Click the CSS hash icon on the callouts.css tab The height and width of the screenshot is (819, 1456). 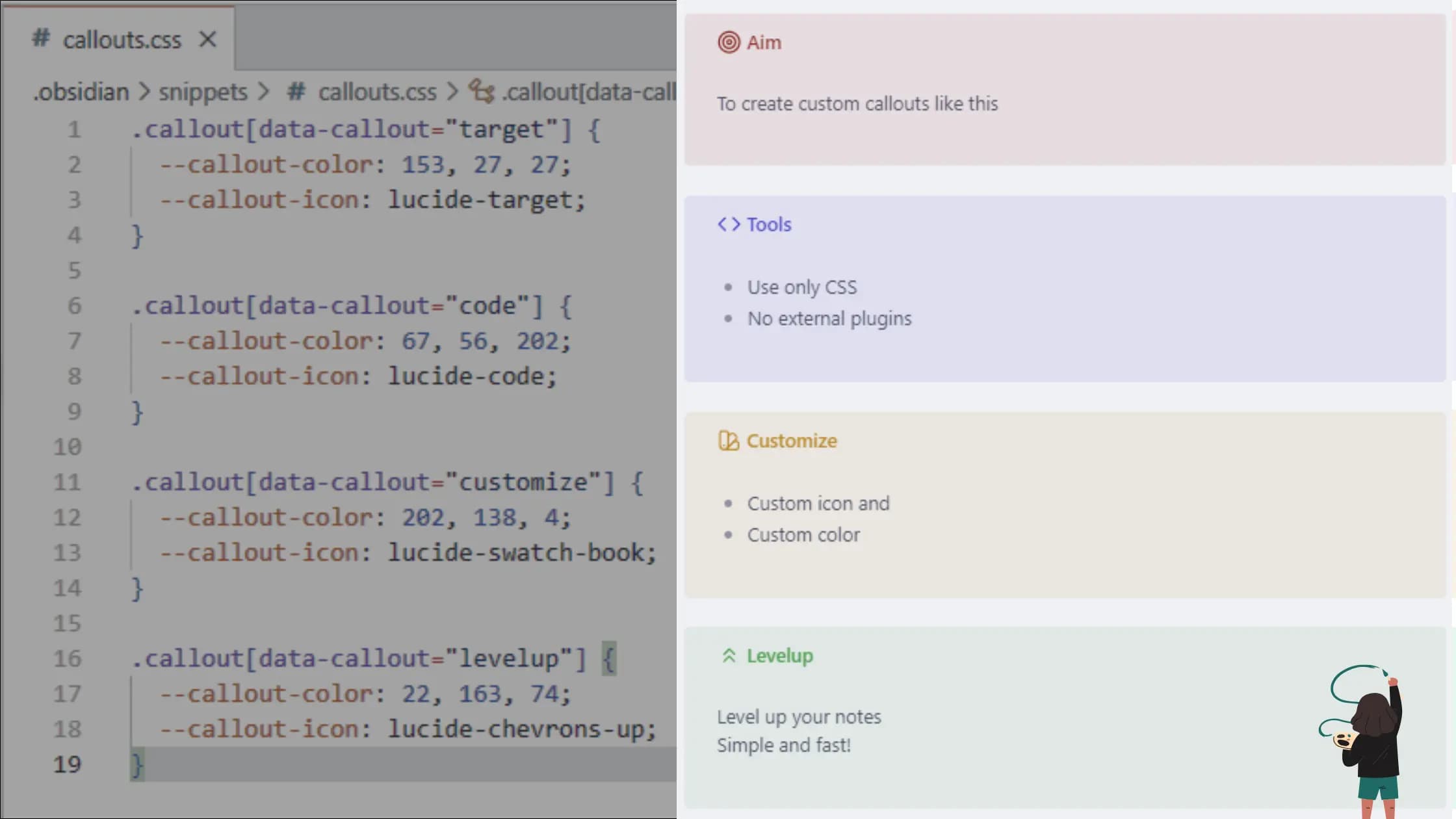40,39
